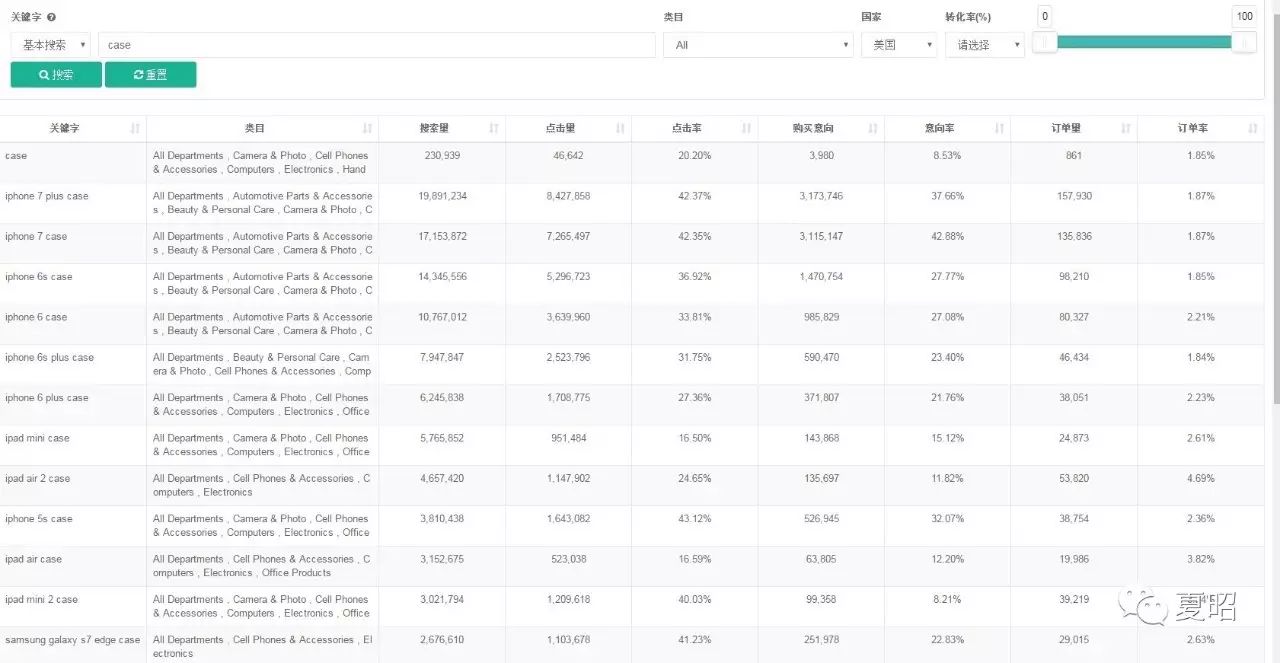Click order count value 157,930
Image resolution: width=1280 pixels, height=663 pixels.
click(x=1074, y=196)
